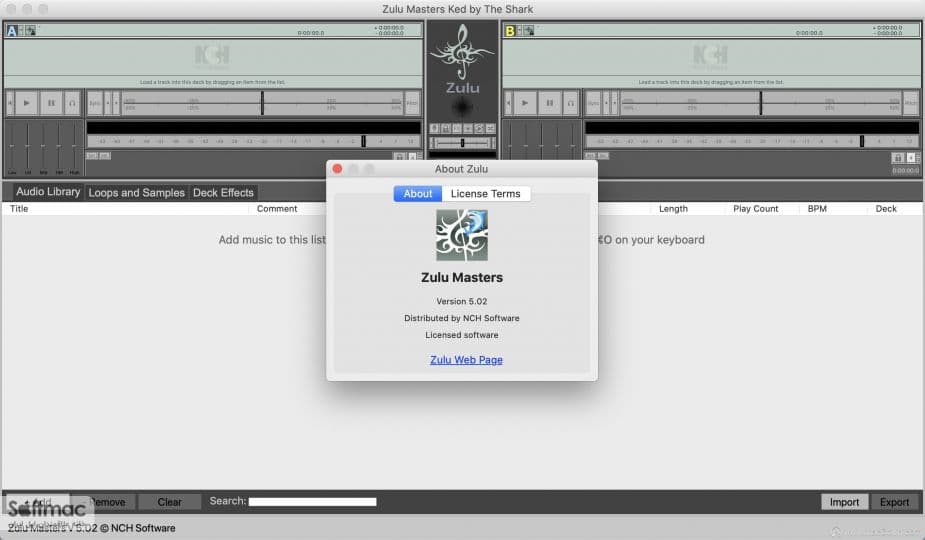
Task: Select the Deck A letter icon
Action: [x=12, y=30]
